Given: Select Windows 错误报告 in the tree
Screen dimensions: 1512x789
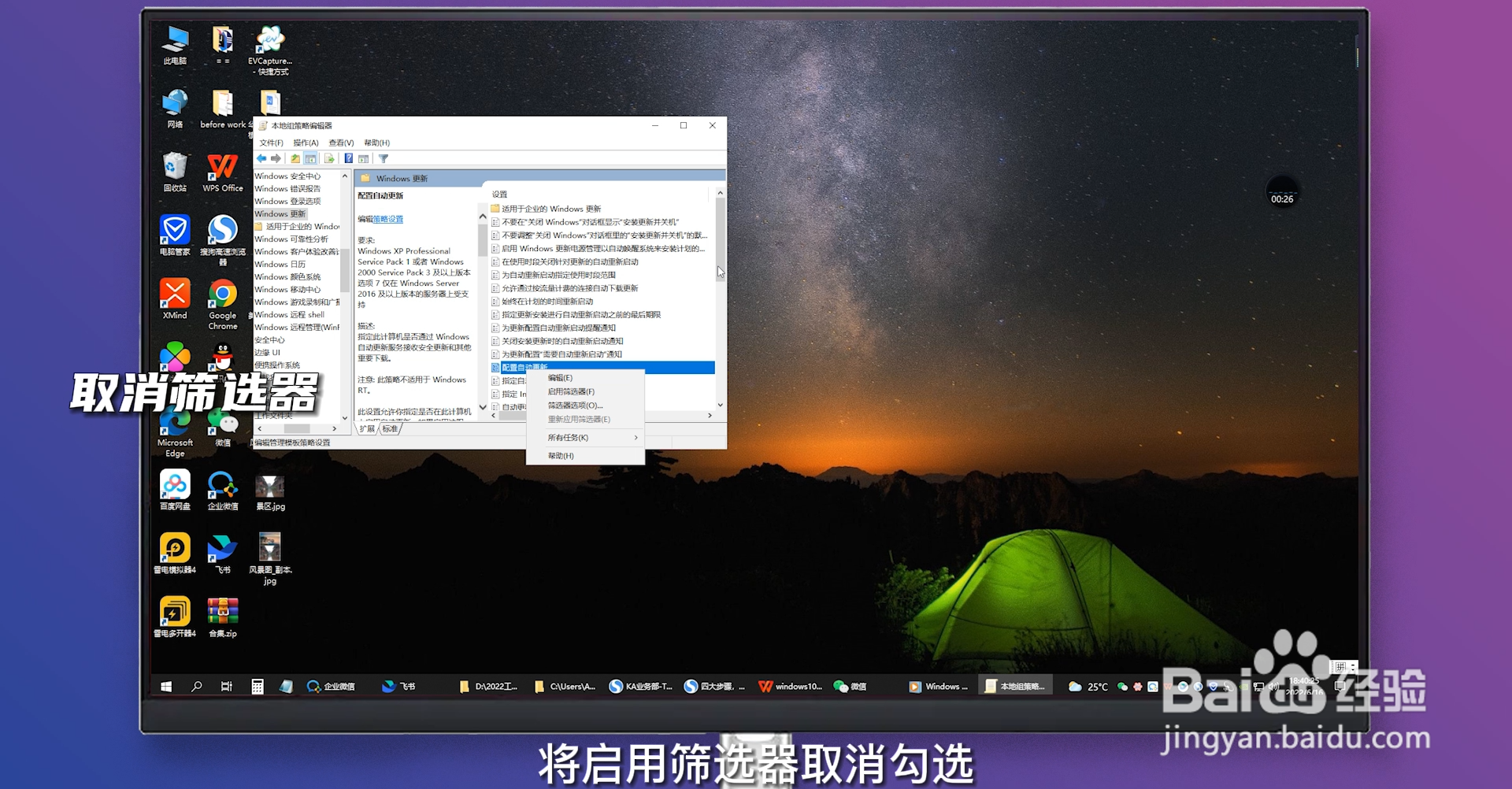Looking at the screenshot, I should (287, 189).
